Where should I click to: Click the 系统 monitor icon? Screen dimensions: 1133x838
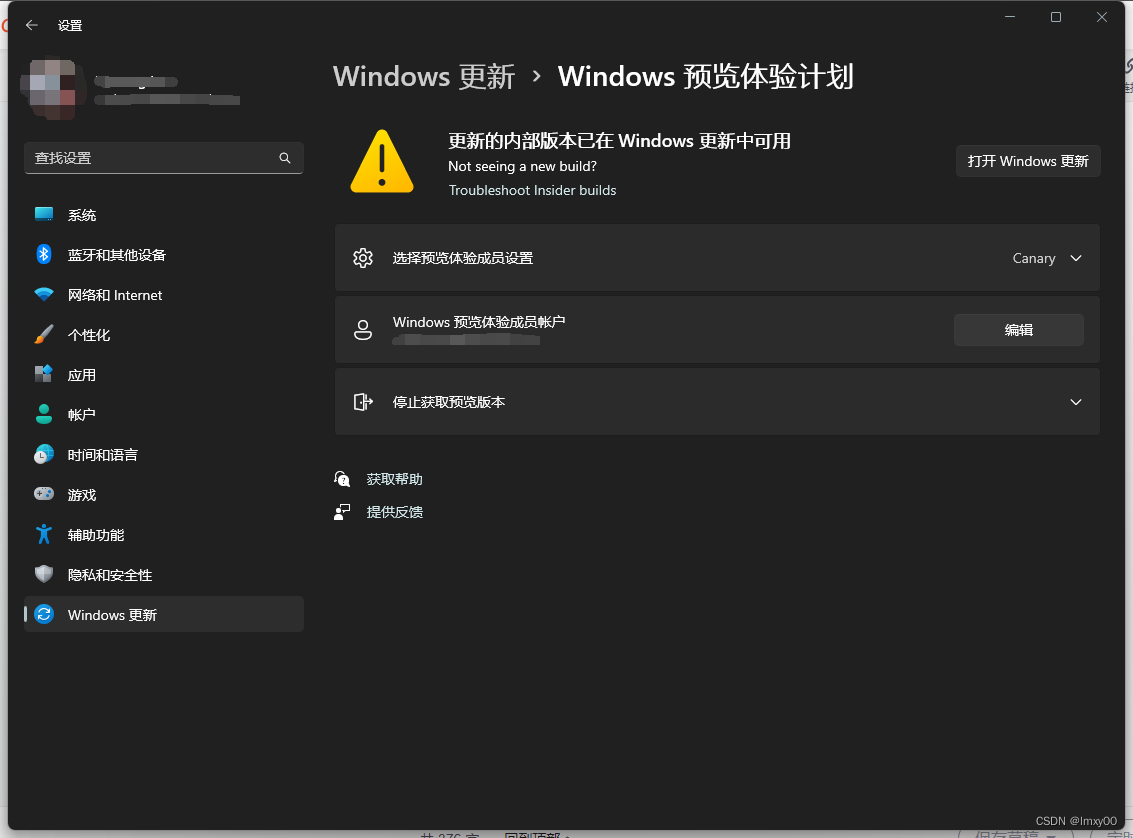[44, 215]
